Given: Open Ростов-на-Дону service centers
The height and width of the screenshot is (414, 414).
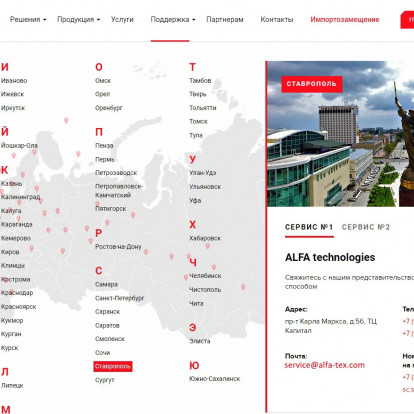Looking at the screenshot, I should click(x=118, y=247).
